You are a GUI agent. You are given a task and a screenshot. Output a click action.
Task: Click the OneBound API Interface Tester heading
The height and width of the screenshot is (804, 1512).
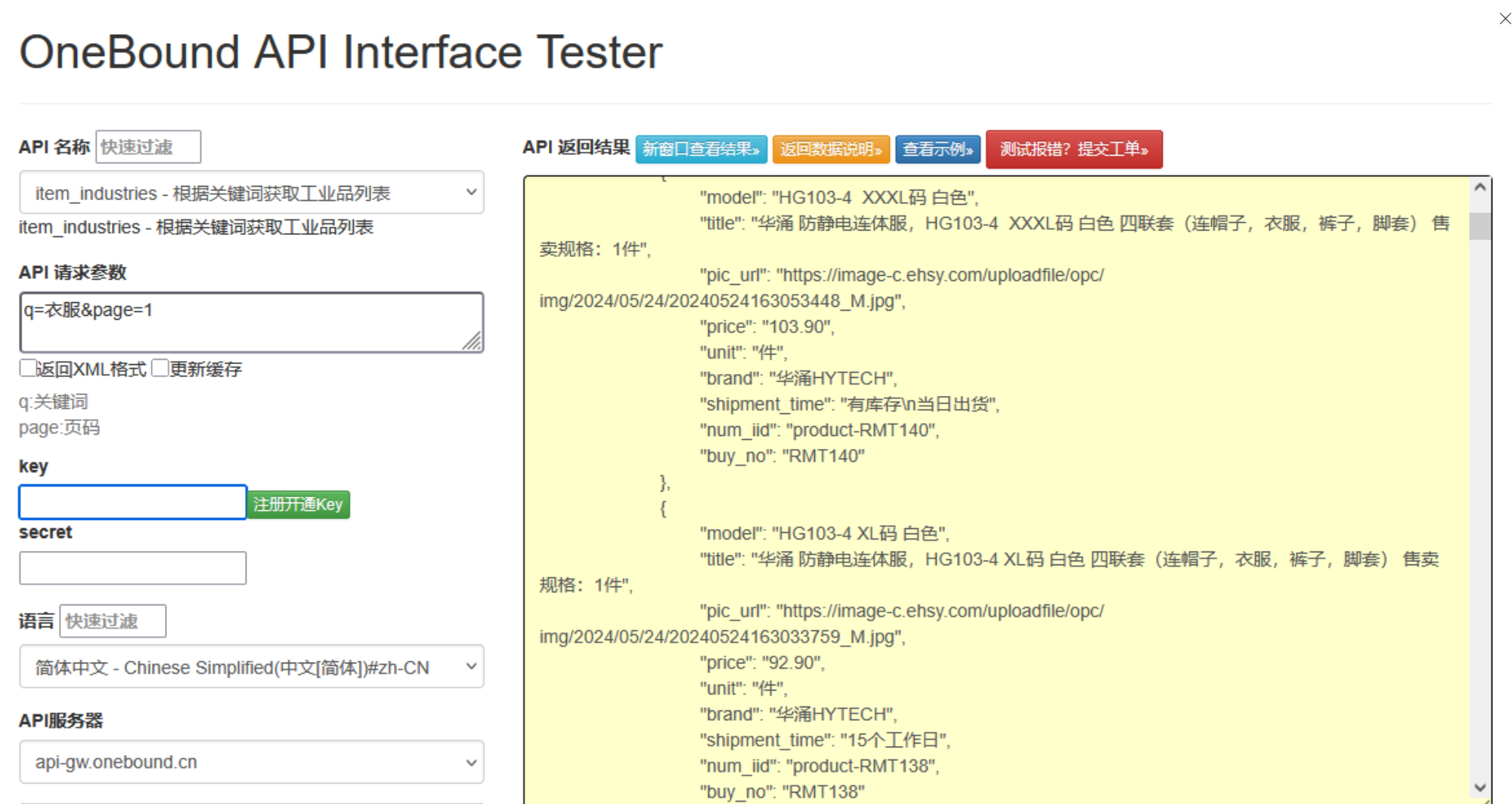tap(341, 52)
